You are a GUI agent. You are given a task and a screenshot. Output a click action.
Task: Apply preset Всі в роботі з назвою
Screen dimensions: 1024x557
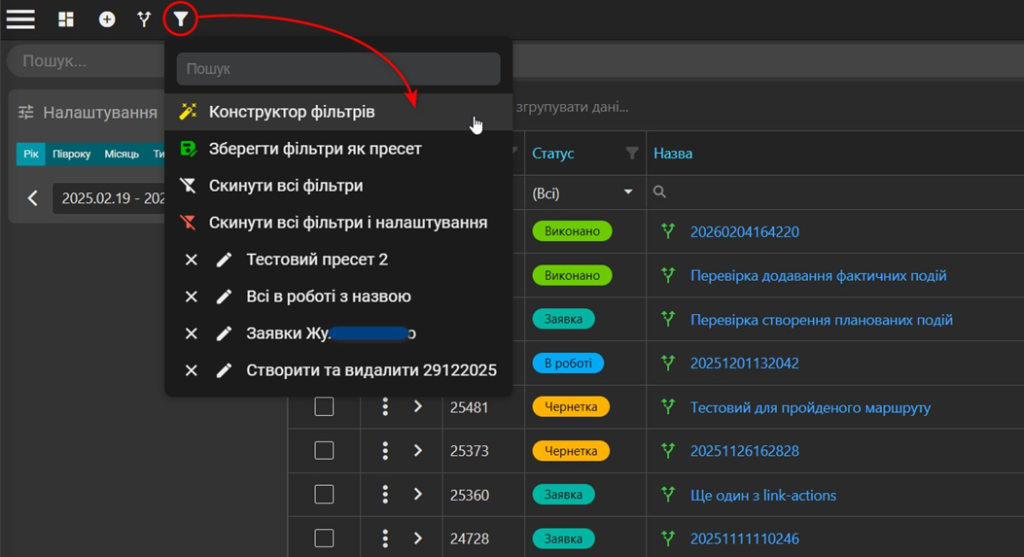click(x=328, y=296)
